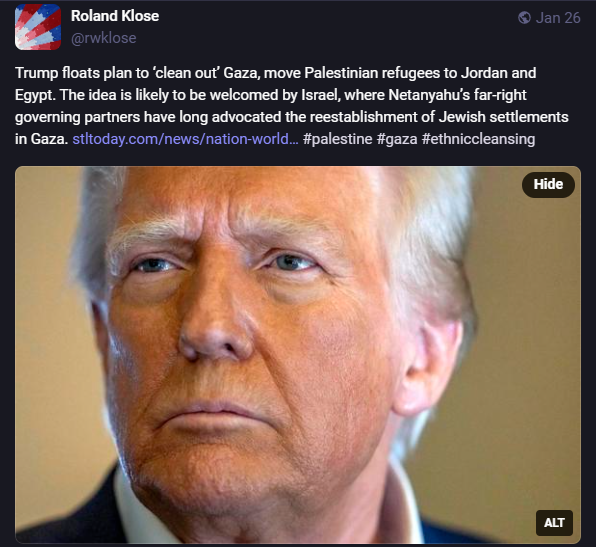This screenshot has width=596, height=547.
Task: Visit the @rwklose handle link
Action: point(103,38)
